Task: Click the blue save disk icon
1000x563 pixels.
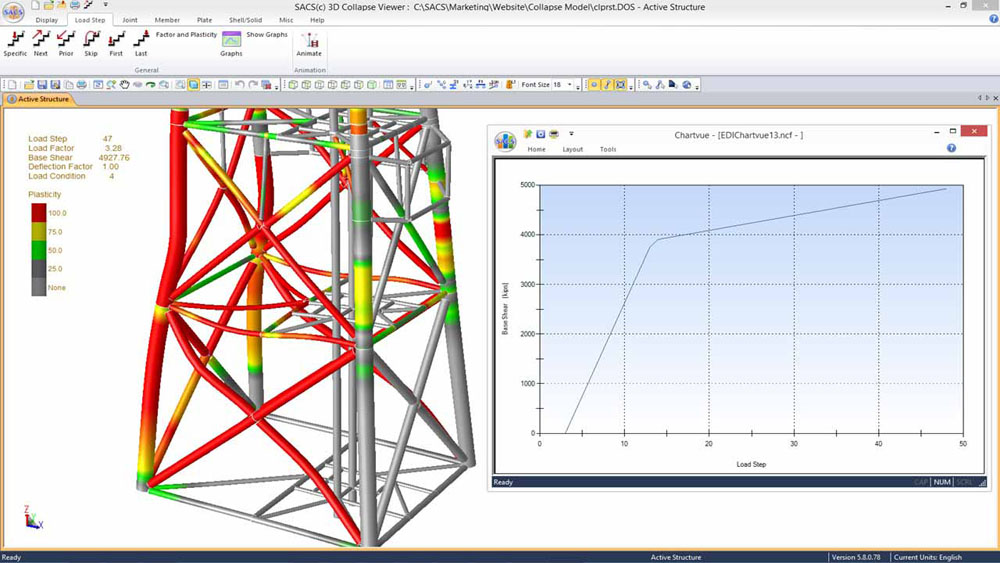Action: pos(42,84)
